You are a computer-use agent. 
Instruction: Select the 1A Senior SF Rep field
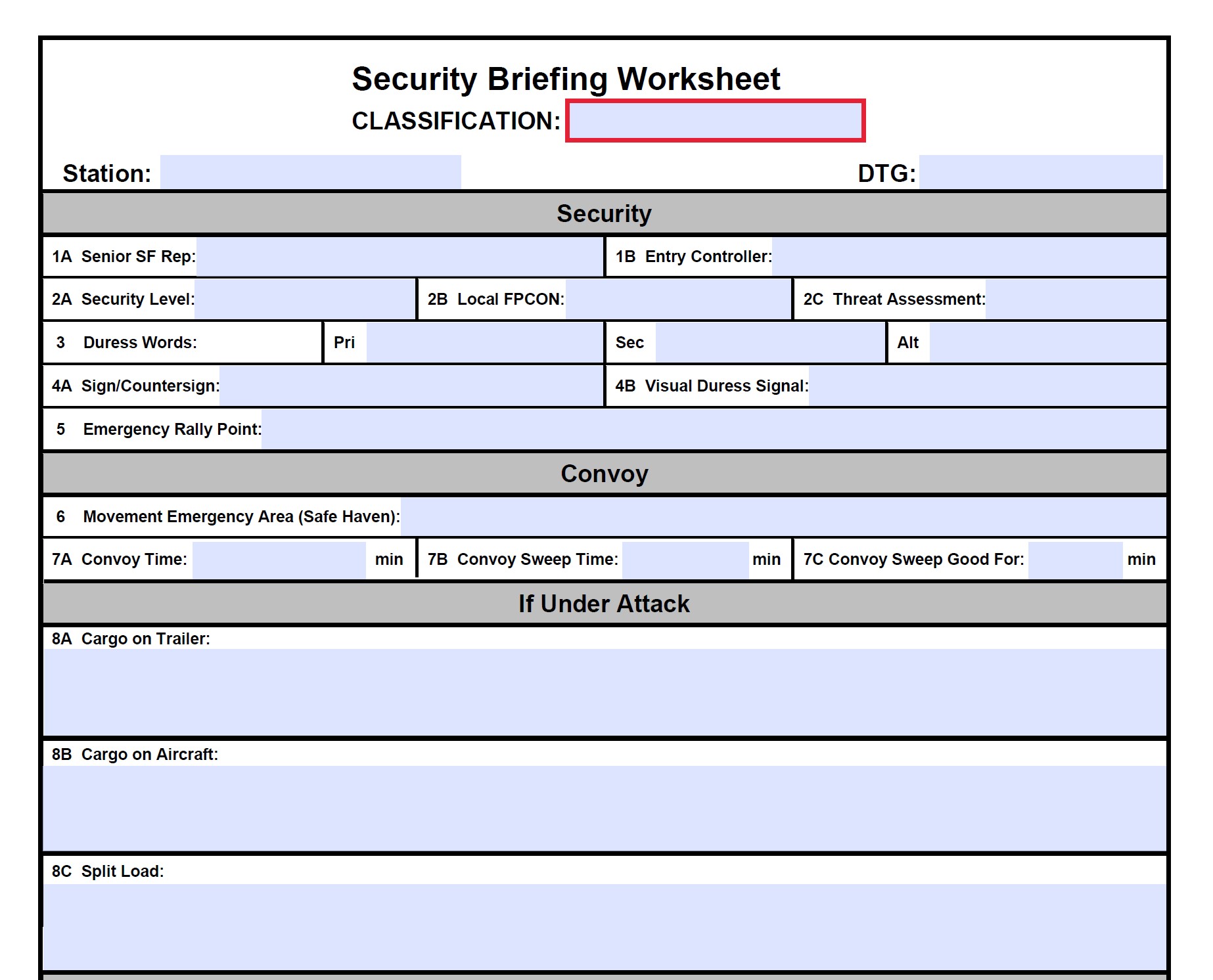400,257
